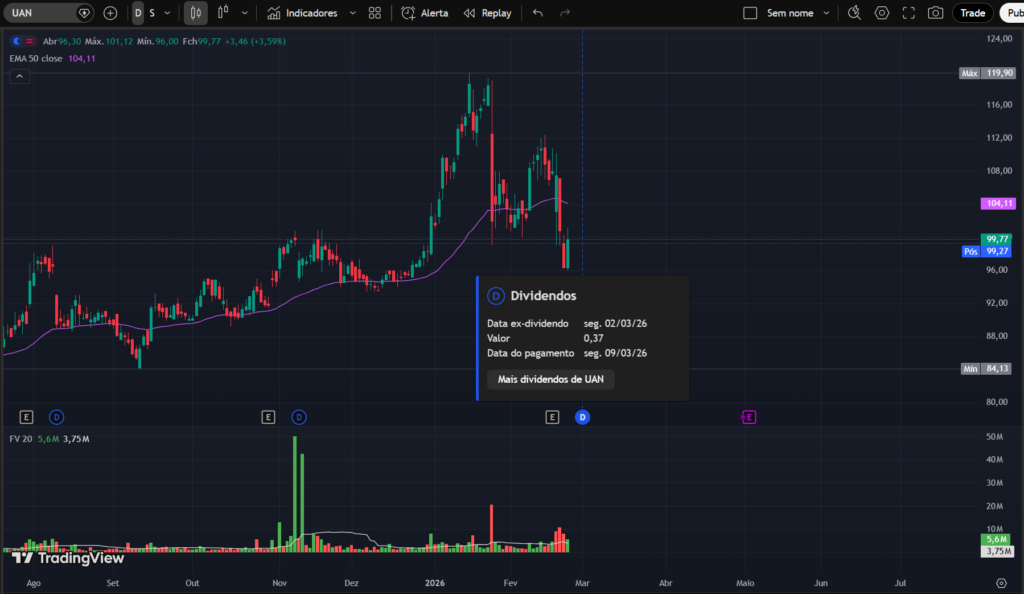Screen dimensions: 1024x594
Task: Select the daily D timeframe
Action: coord(138,13)
